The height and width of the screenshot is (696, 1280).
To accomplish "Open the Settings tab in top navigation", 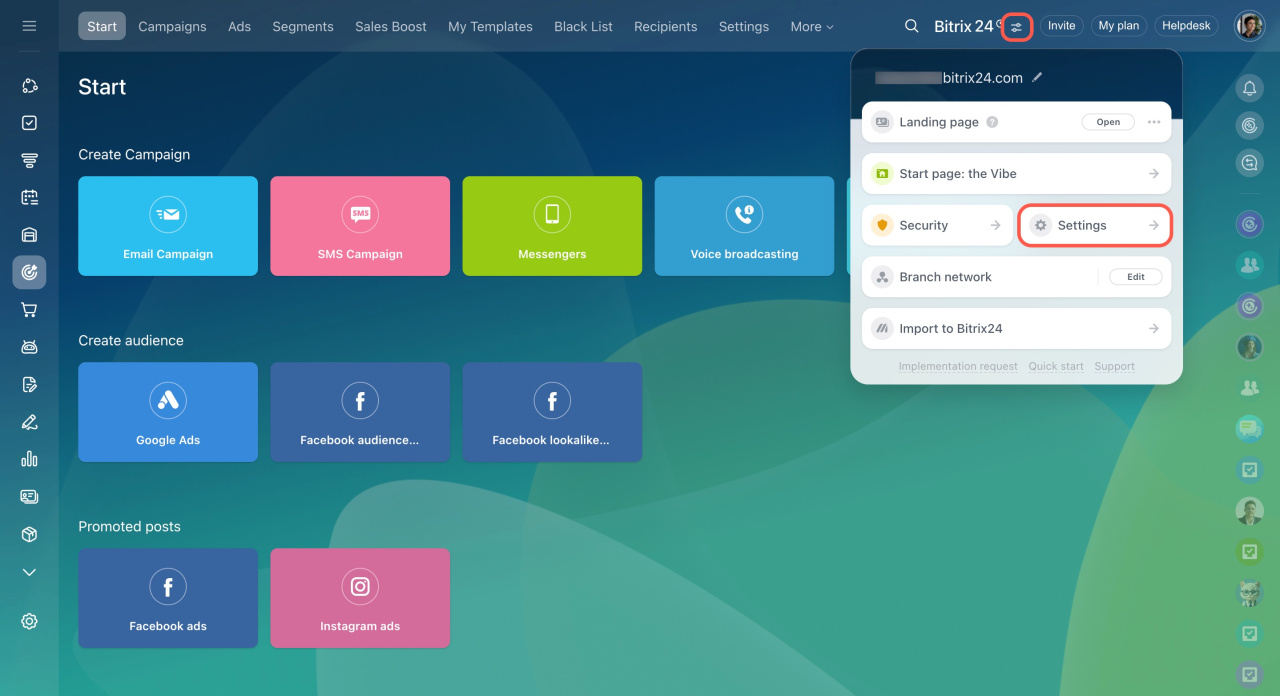I will [744, 27].
